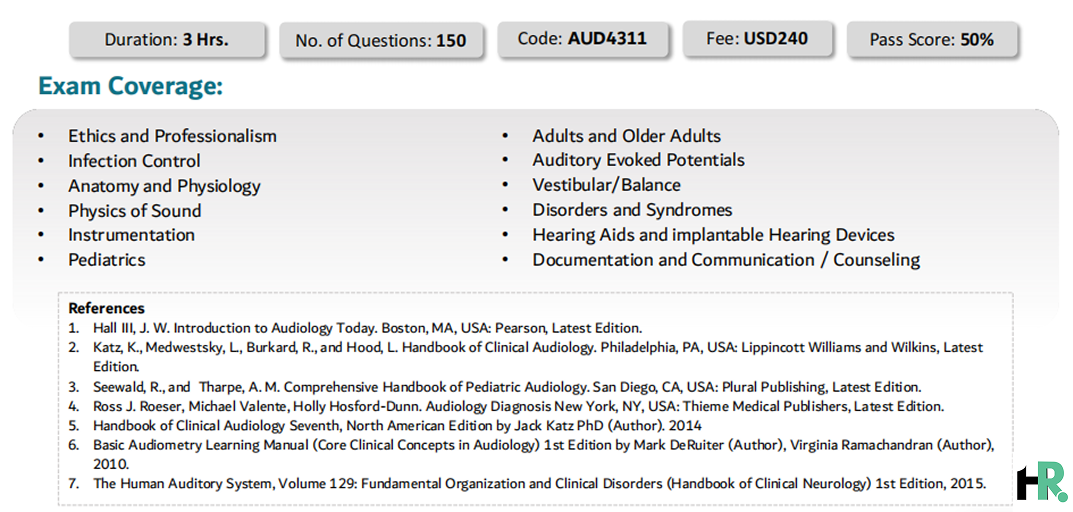Click the Physics of Sound item
Screen dimensions: 1073x512
(x=134, y=211)
